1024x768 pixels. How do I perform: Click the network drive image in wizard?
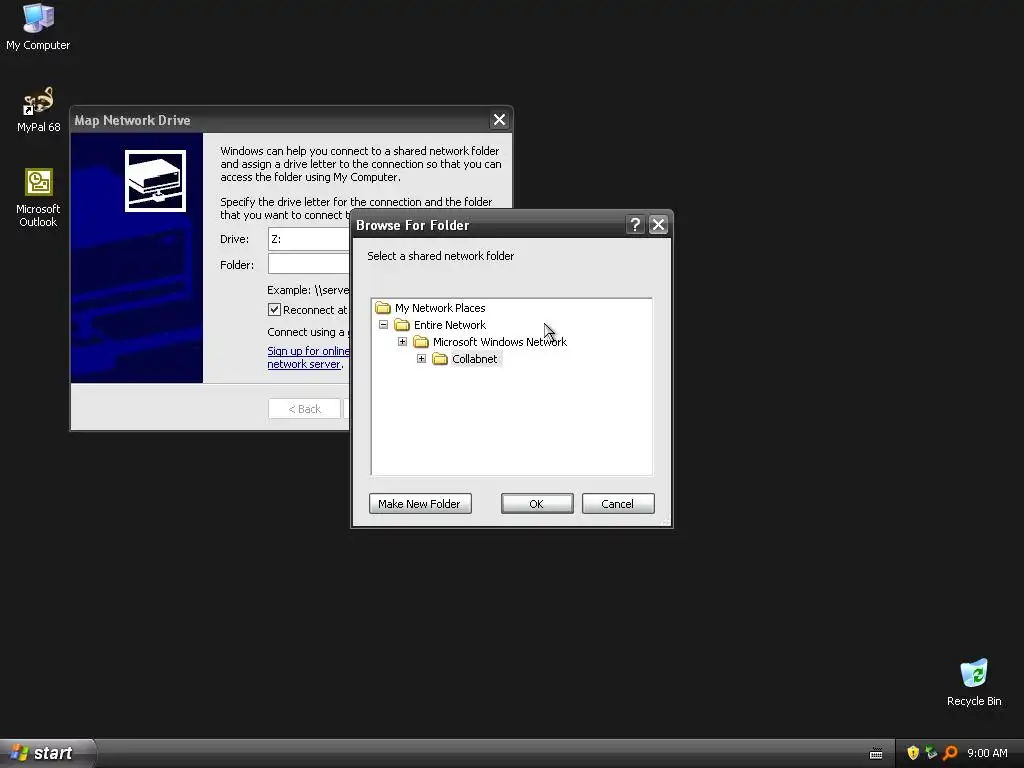[x=155, y=181]
